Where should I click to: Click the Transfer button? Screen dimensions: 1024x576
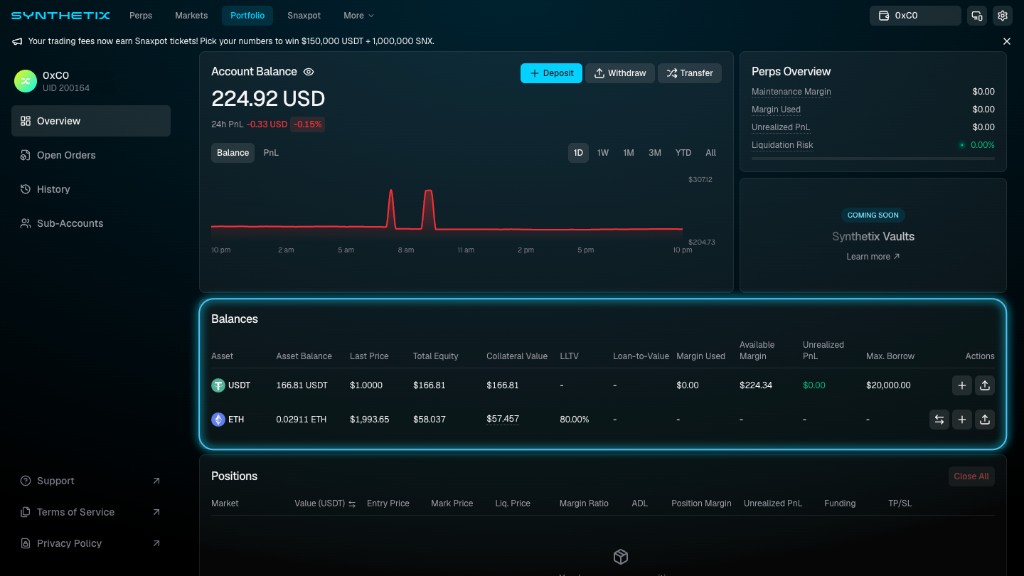(690, 73)
